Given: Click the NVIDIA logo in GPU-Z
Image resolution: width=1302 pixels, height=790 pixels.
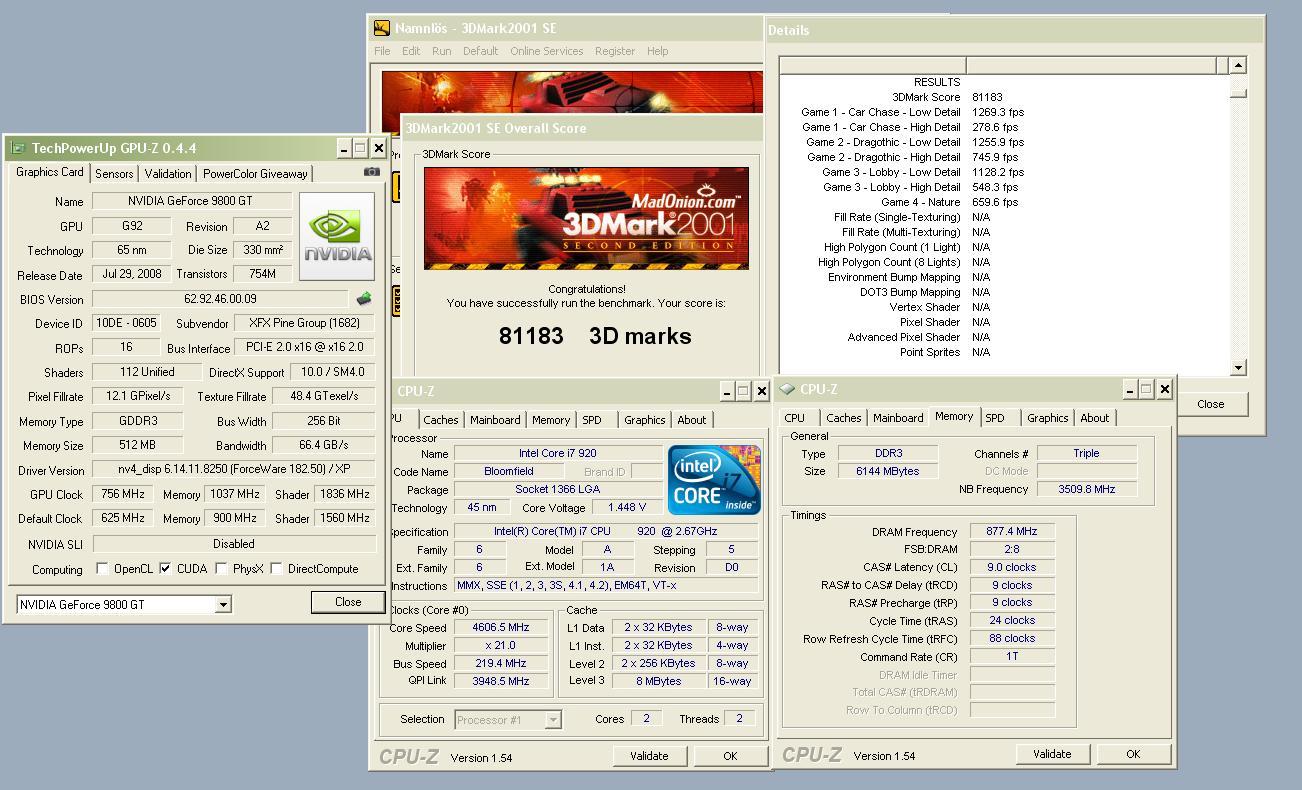Looking at the screenshot, I should pos(337,236).
